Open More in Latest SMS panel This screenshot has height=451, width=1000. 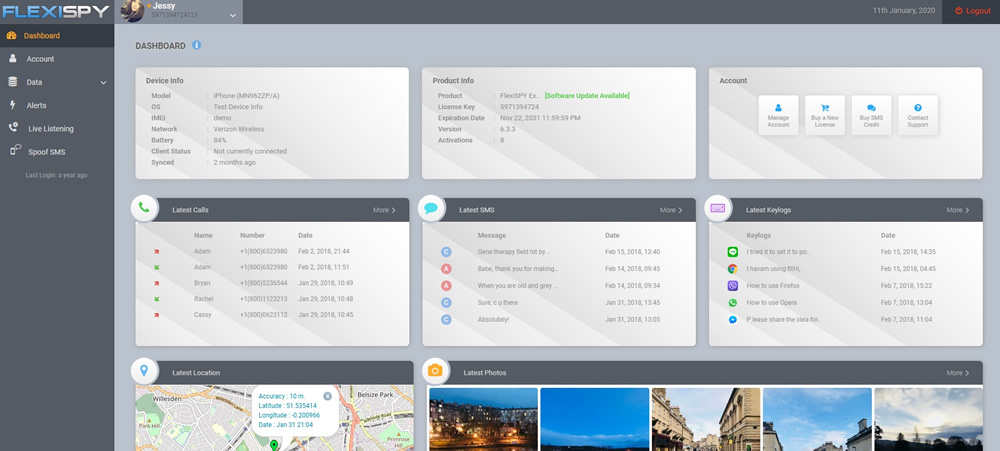(671, 210)
